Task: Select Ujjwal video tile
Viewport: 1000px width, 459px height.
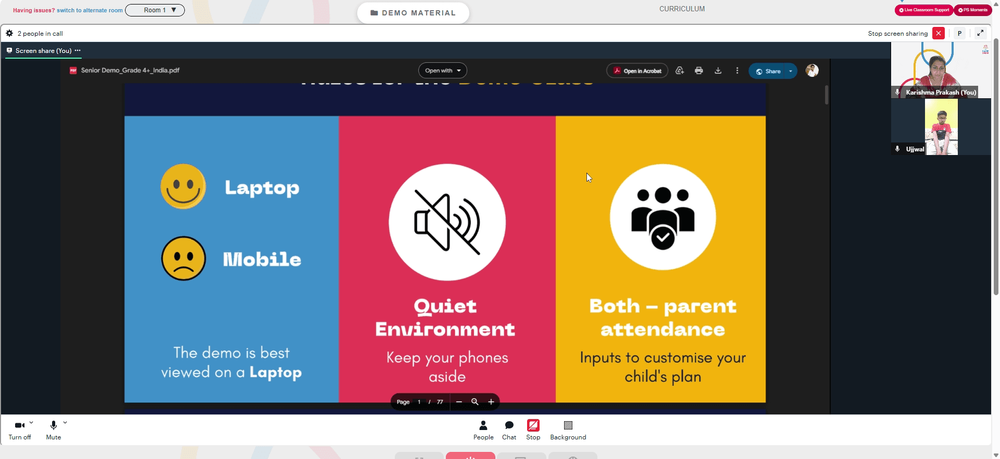Action: (941, 127)
